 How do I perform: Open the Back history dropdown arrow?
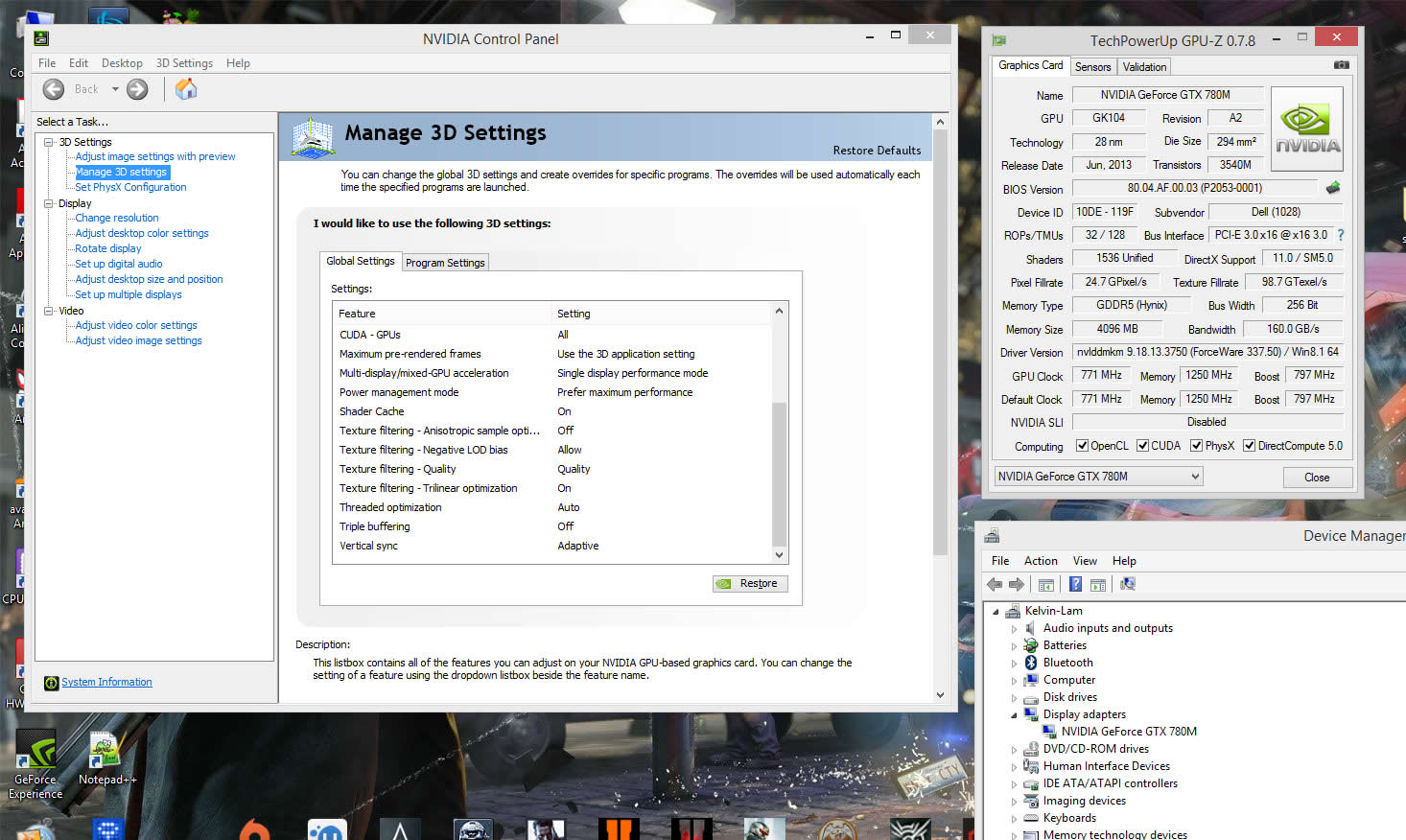tap(115, 89)
